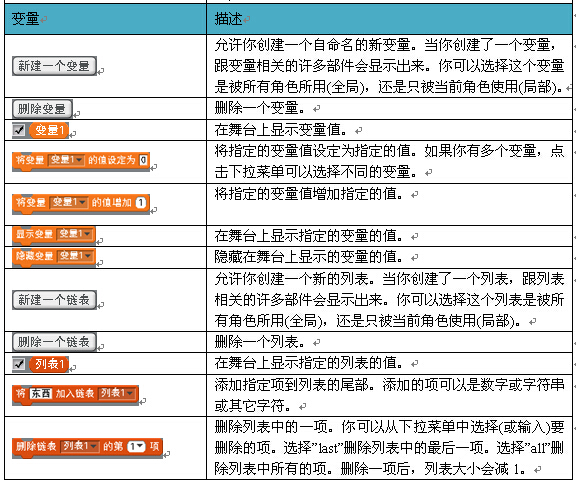
Task: Click the 变量 column header
Action: (105, 19)
